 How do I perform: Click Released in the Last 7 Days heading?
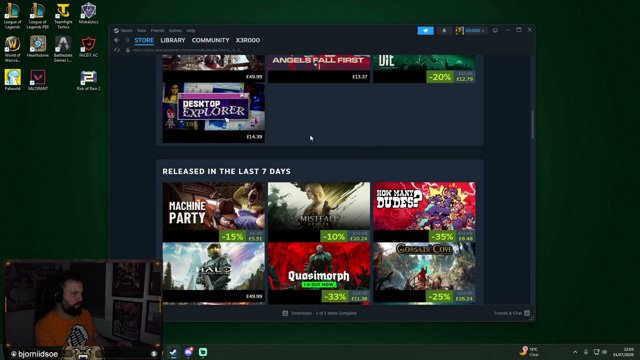(x=227, y=171)
